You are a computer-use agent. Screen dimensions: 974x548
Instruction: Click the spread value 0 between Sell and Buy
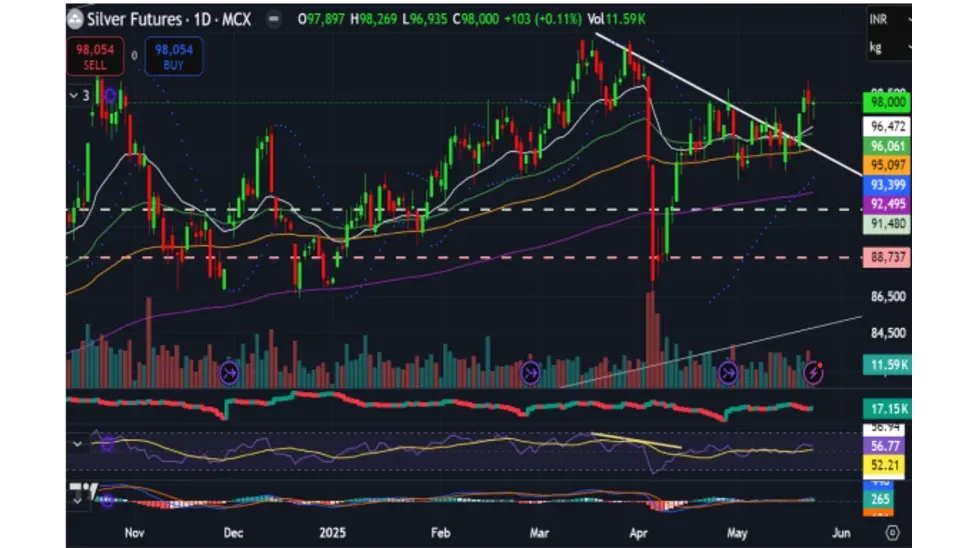tap(134, 56)
